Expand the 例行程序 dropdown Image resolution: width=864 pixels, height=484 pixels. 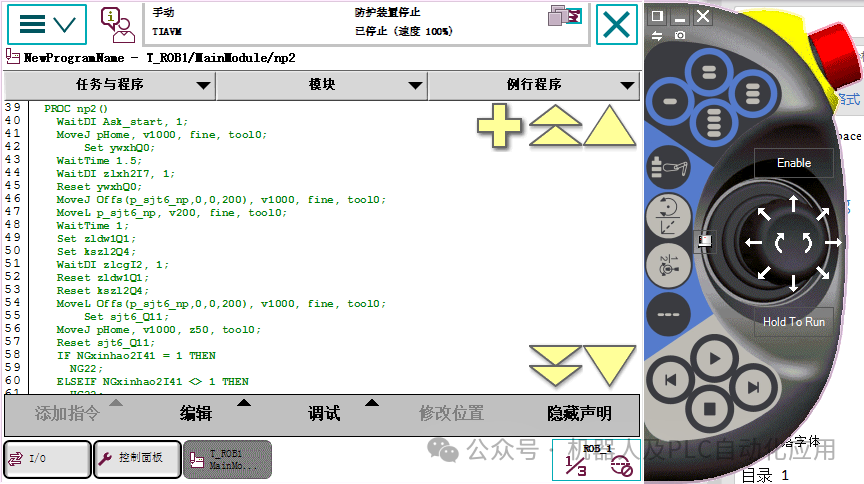click(x=534, y=85)
